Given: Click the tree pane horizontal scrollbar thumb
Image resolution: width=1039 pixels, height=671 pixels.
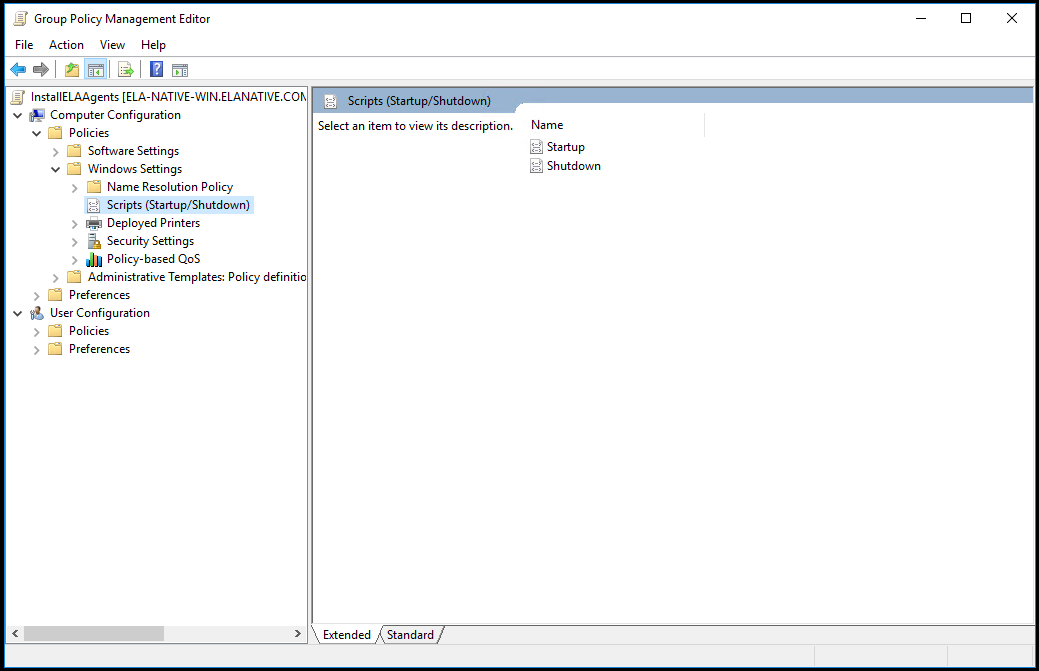Looking at the screenshot, I should (x=94, y=634).
